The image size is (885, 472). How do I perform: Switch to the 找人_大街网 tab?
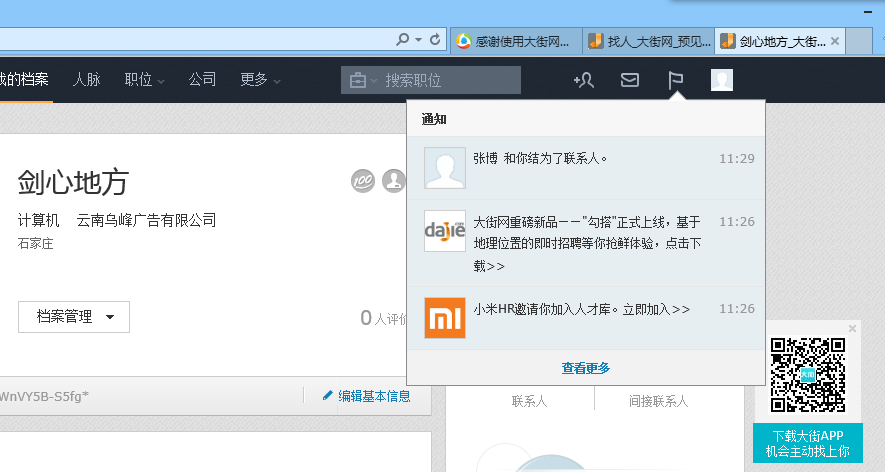click(649, 41)
